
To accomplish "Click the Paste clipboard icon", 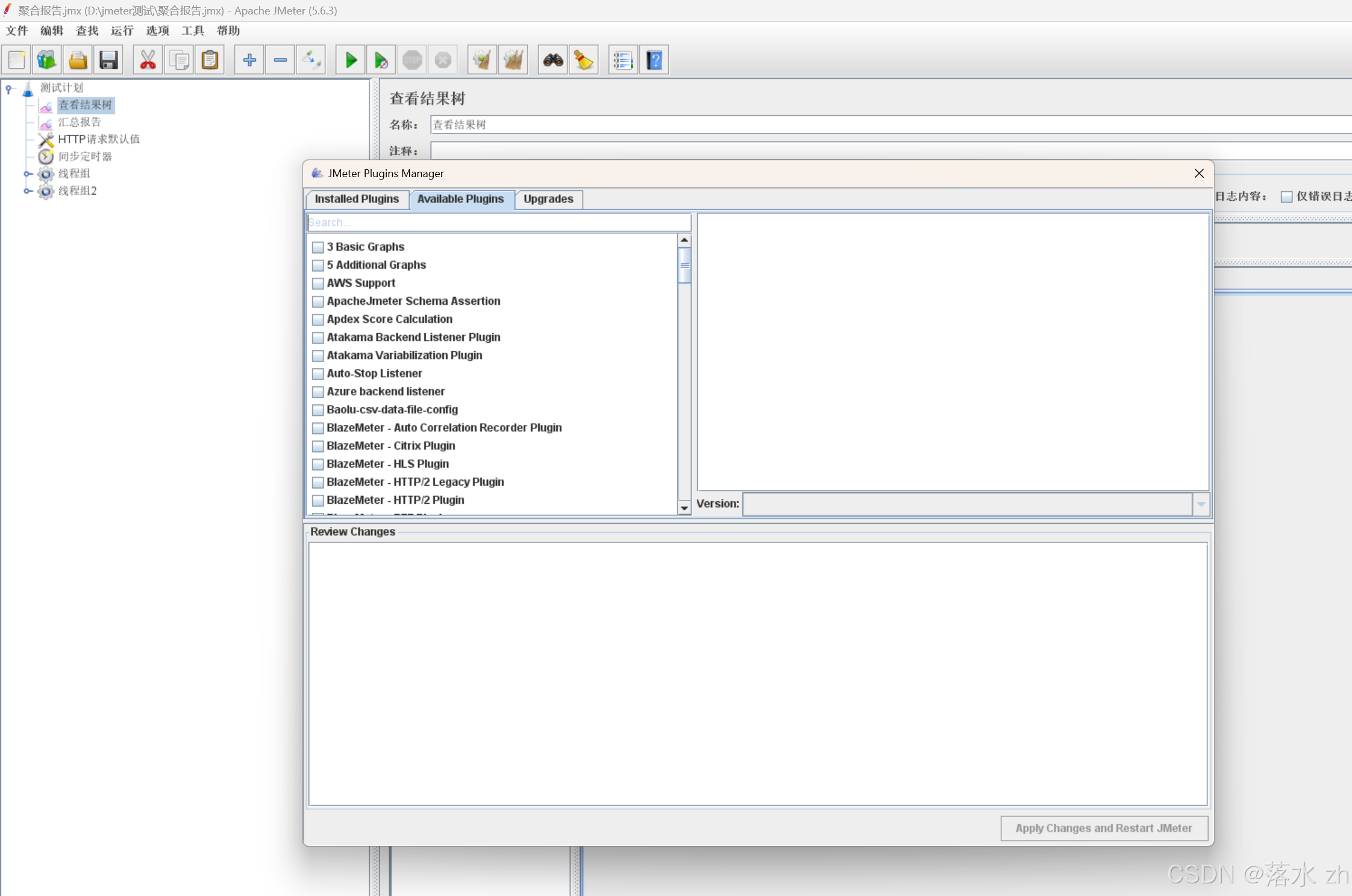I will 210,60.
